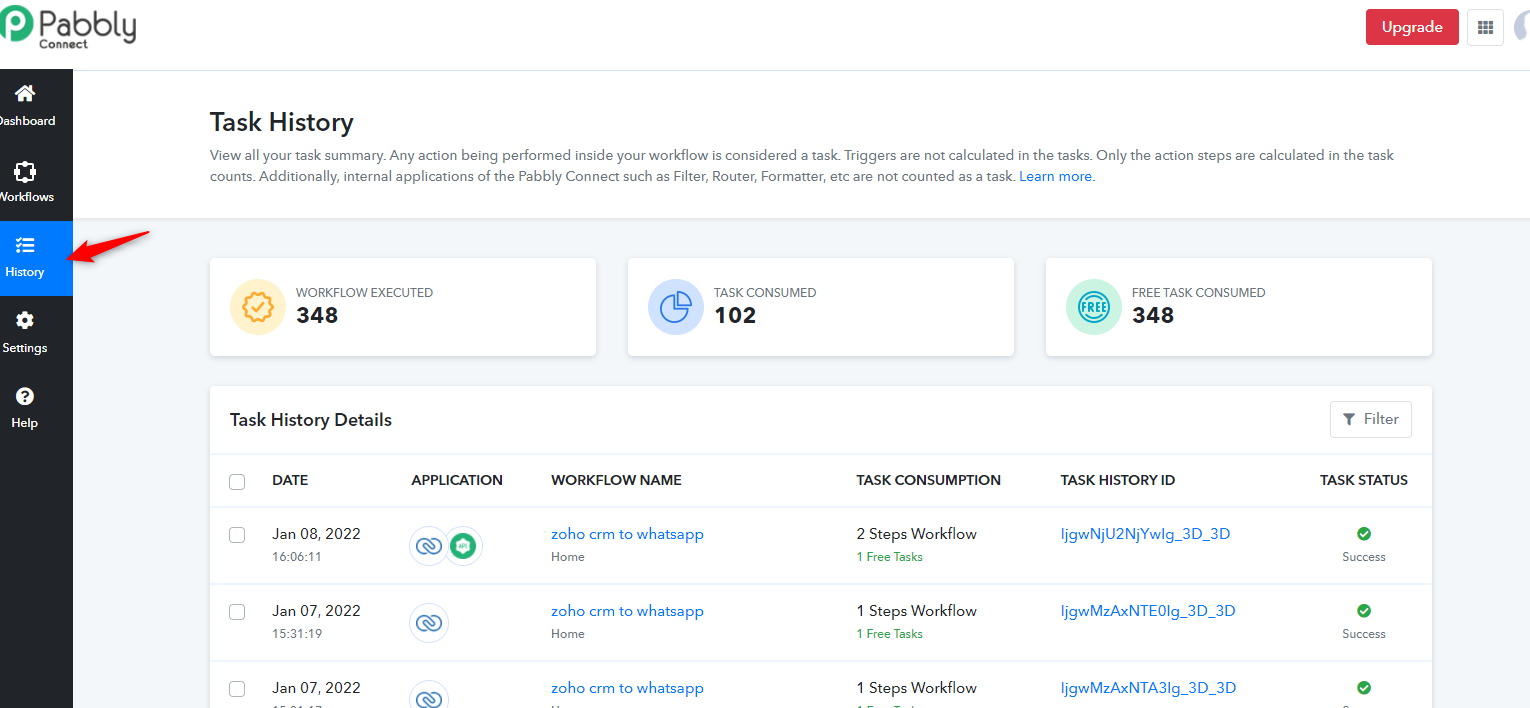1530x708 pixels.
Task: Open the Workflows sidebar item
Action: [25, 182]
